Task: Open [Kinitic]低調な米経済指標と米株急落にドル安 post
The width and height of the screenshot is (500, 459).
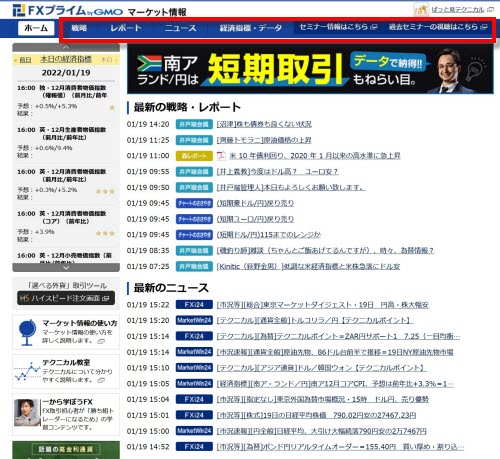Action: 308,266
